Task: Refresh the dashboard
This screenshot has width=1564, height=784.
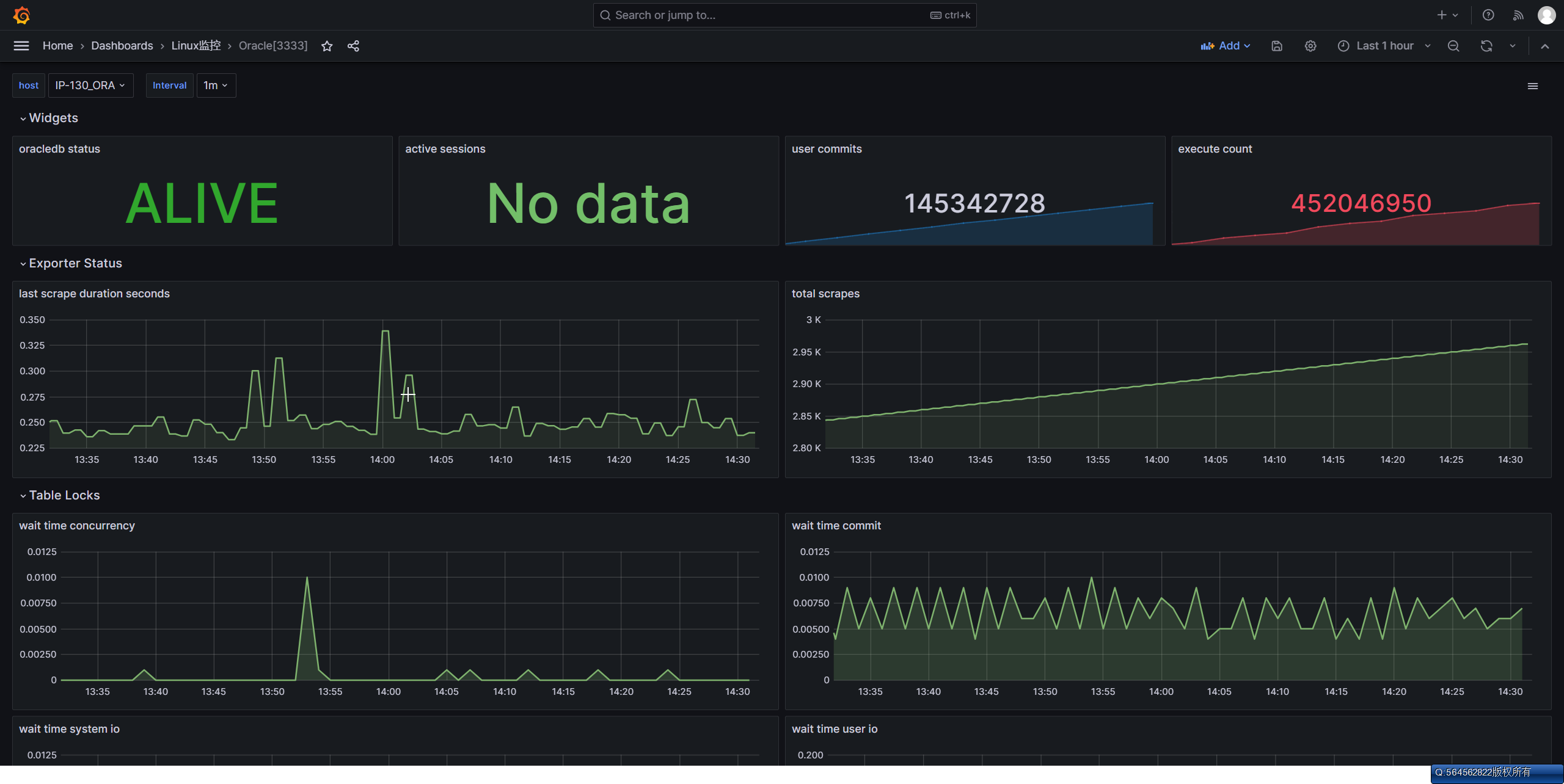Action: point(1486,46)
